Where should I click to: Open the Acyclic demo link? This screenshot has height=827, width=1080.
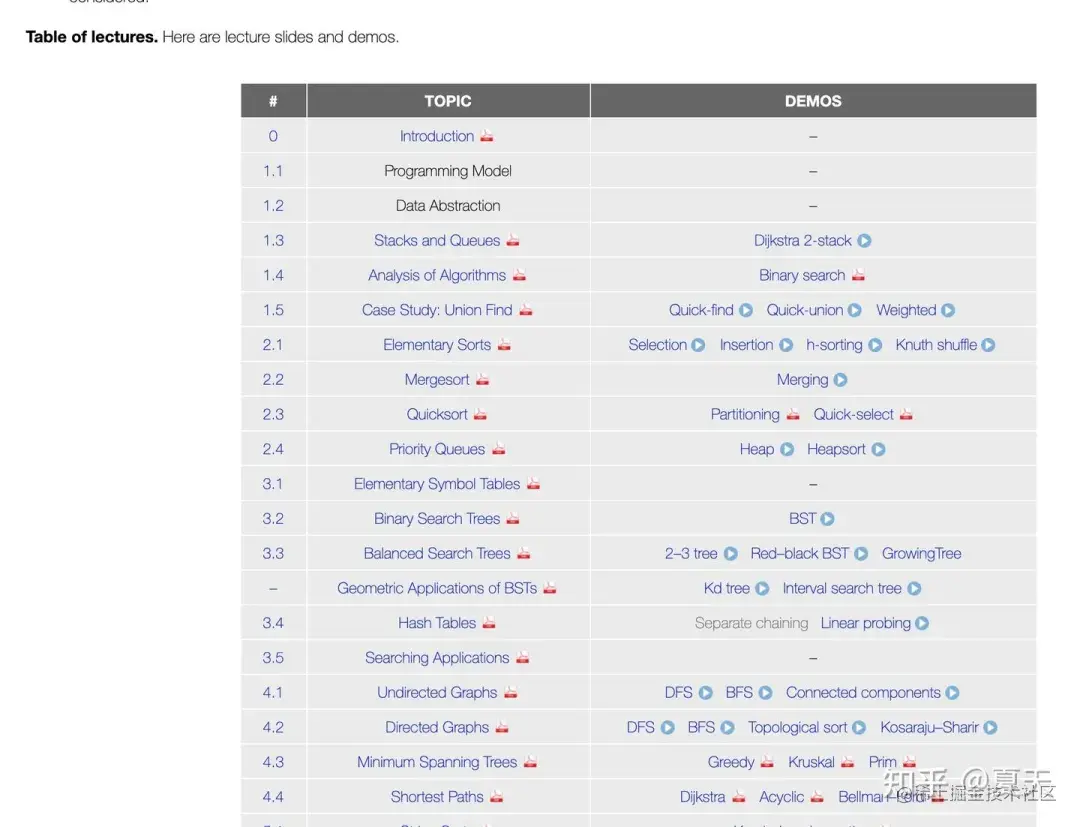coord(781,796)
